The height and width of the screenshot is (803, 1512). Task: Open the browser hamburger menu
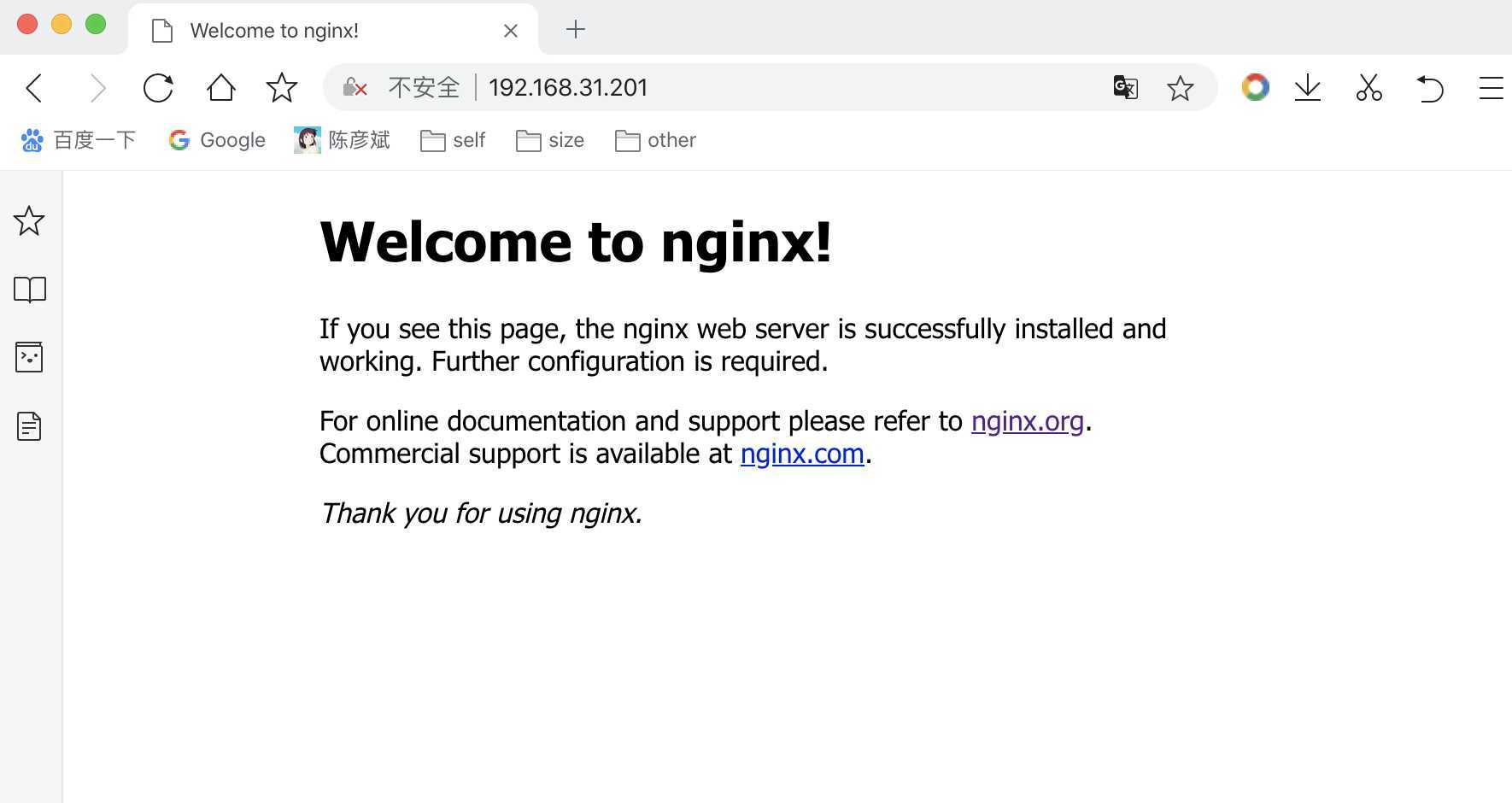click(x=1491, y=87)
